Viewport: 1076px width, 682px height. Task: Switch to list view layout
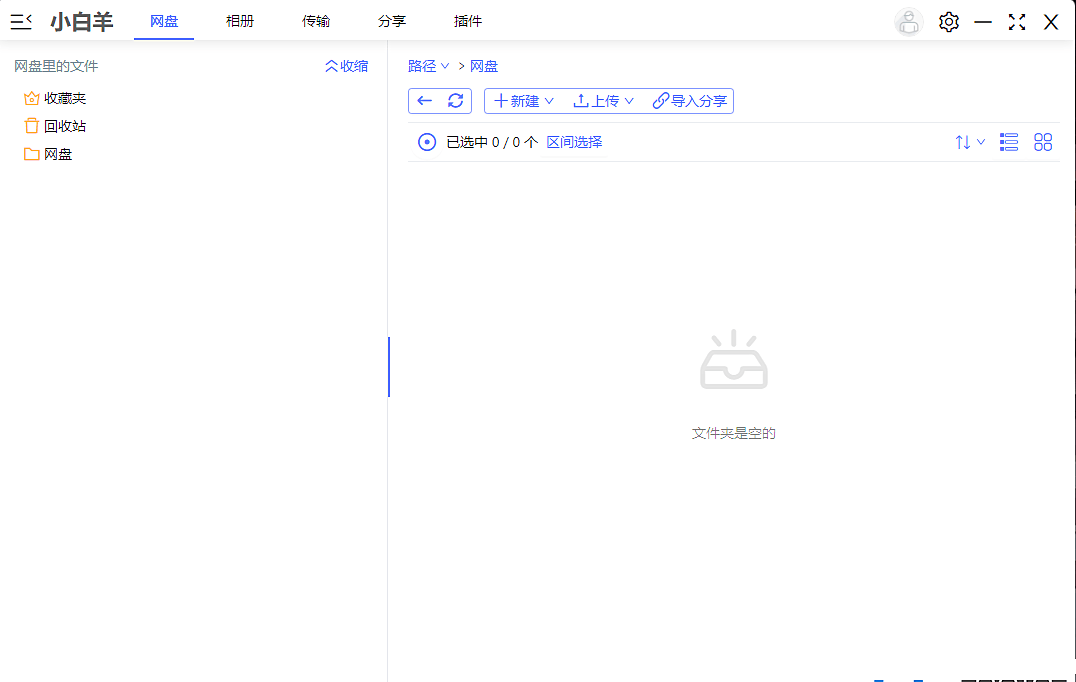[x=1008, y=142]
